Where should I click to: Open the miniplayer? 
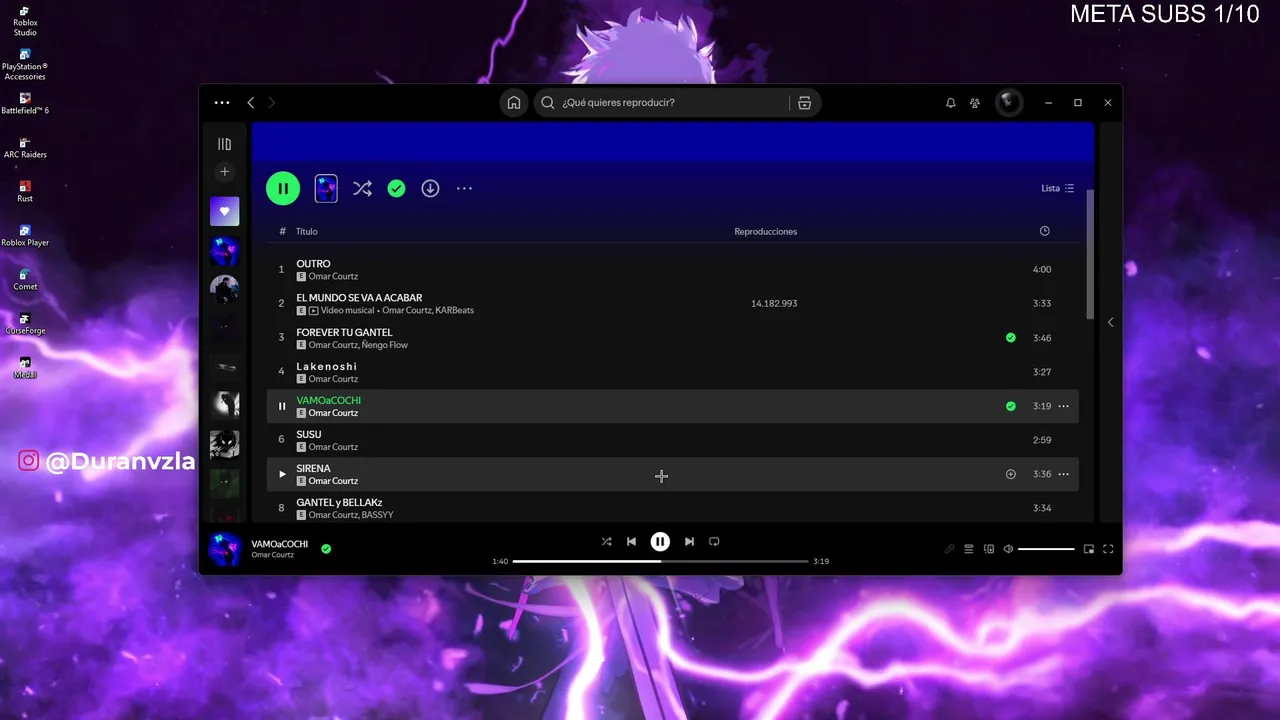1089,549
